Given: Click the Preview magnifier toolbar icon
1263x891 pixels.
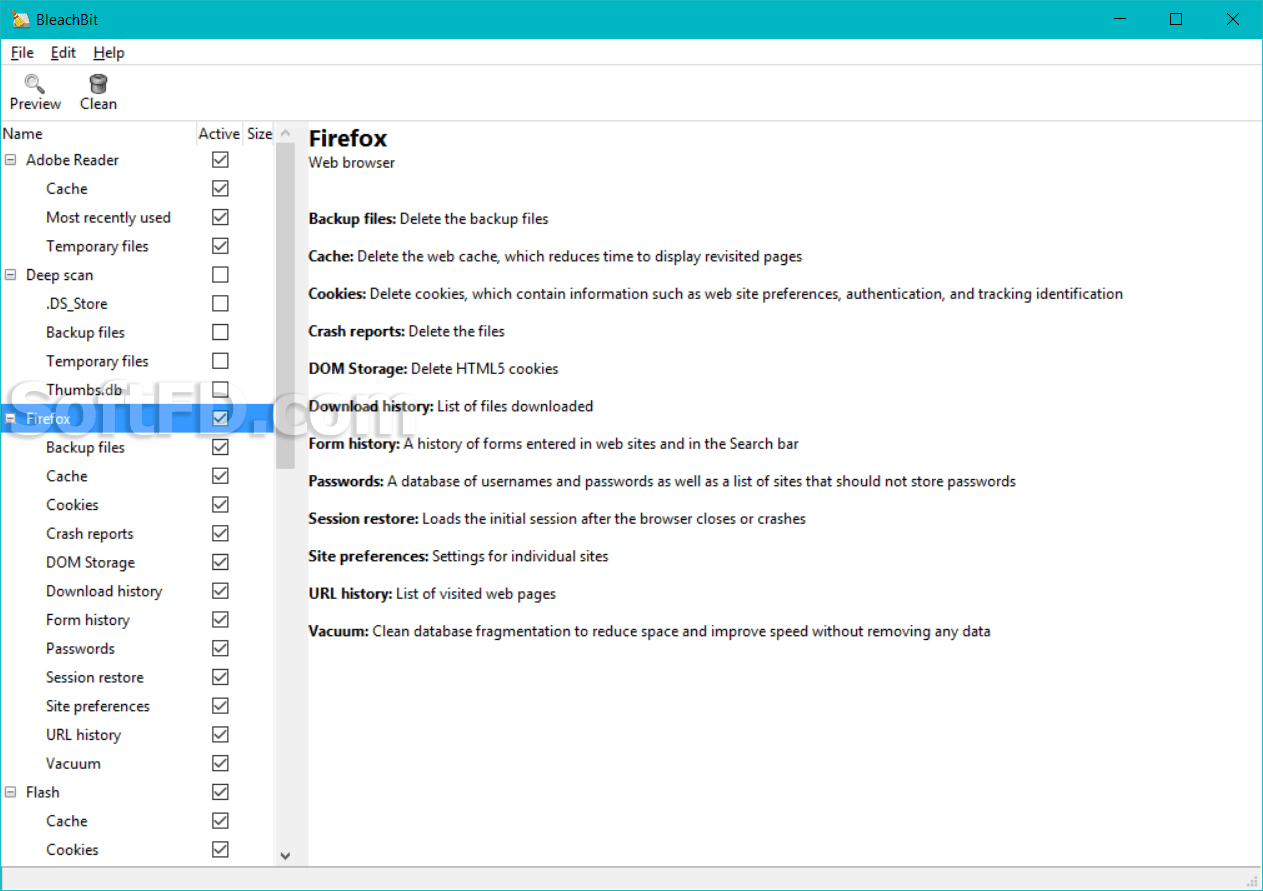Looking at the screenshot, I should click(35, 84).
